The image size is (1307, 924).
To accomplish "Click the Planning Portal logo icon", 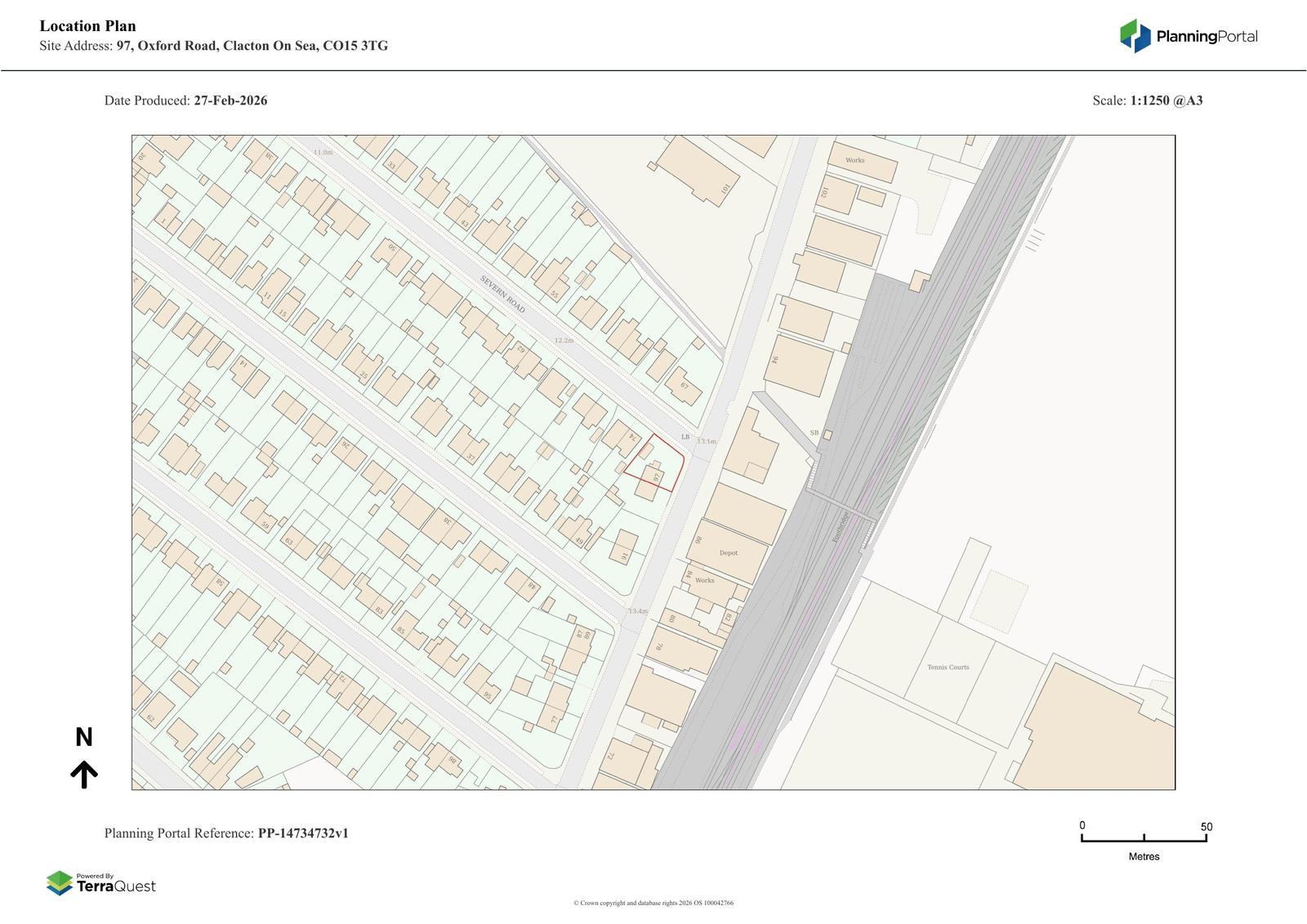I will pos(1135,36).
